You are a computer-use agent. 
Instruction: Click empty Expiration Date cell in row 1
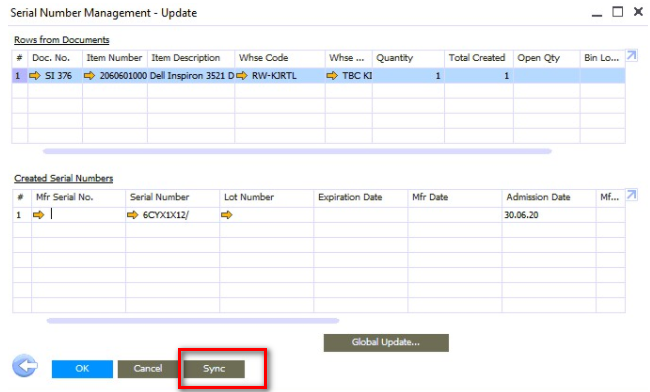pos(361,215)
